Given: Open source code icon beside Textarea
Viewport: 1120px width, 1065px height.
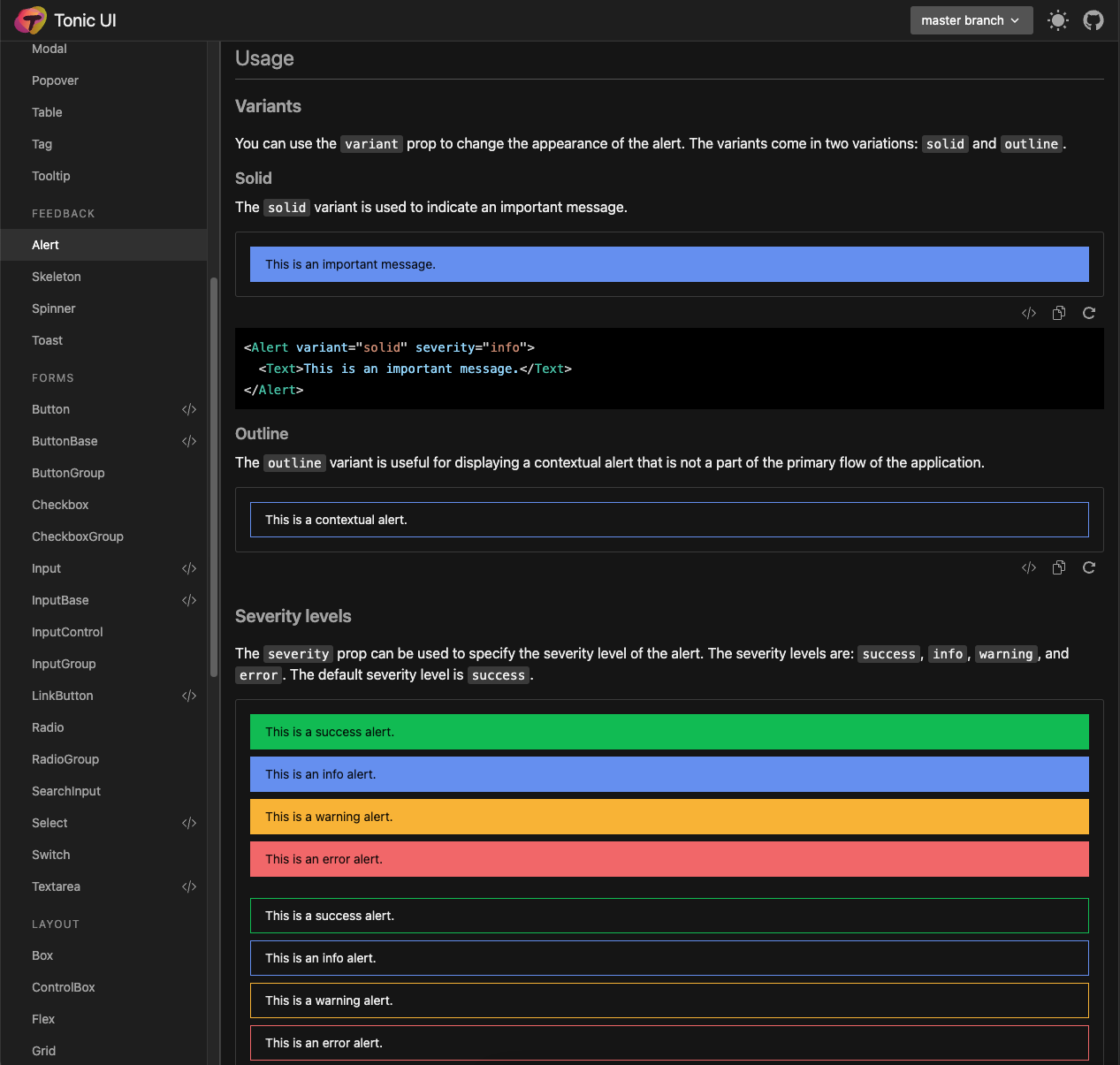Looking at the screenshot, I should (x=189, y=886).
